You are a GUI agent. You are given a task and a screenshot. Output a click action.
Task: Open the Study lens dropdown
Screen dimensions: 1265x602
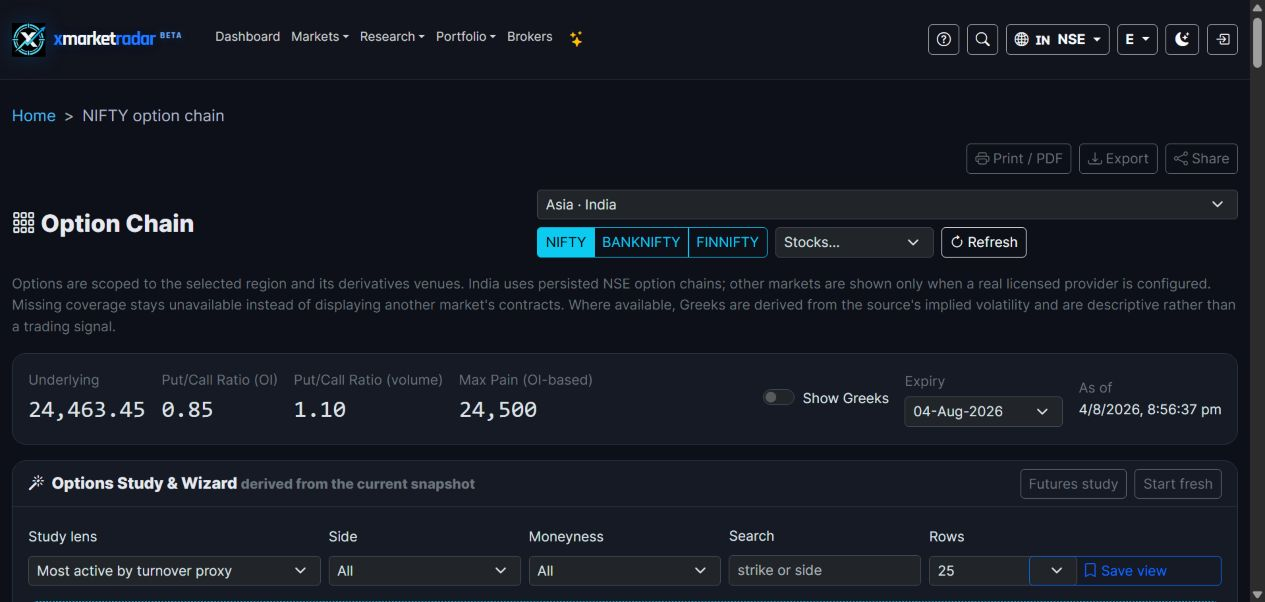pyautogui.click(x=174, y=571)
